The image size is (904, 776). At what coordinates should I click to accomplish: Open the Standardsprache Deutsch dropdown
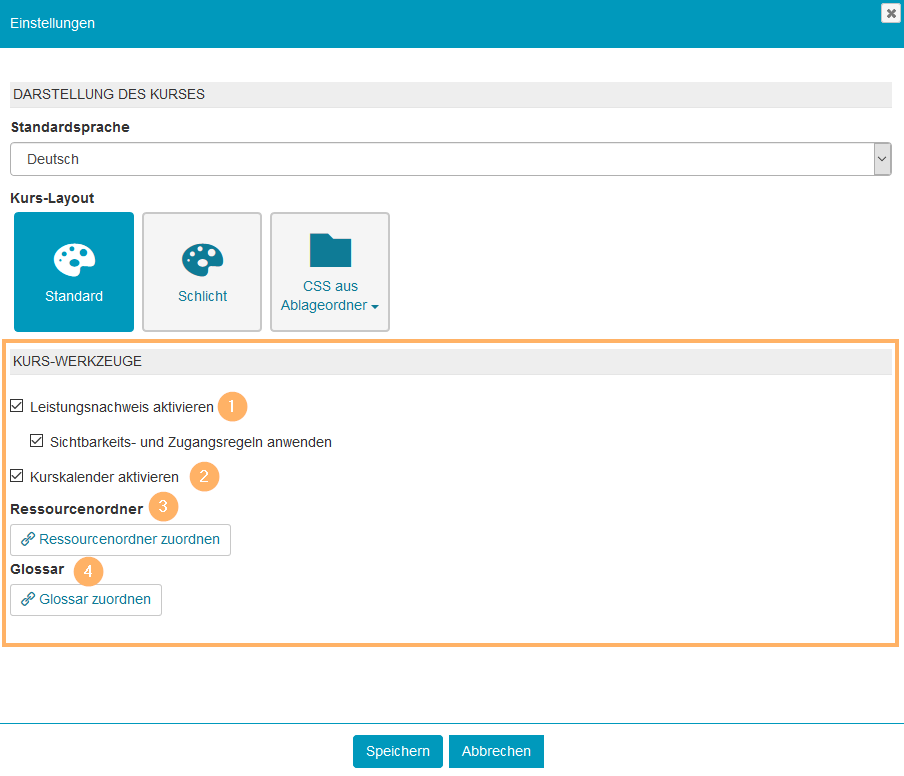(440, 159)
